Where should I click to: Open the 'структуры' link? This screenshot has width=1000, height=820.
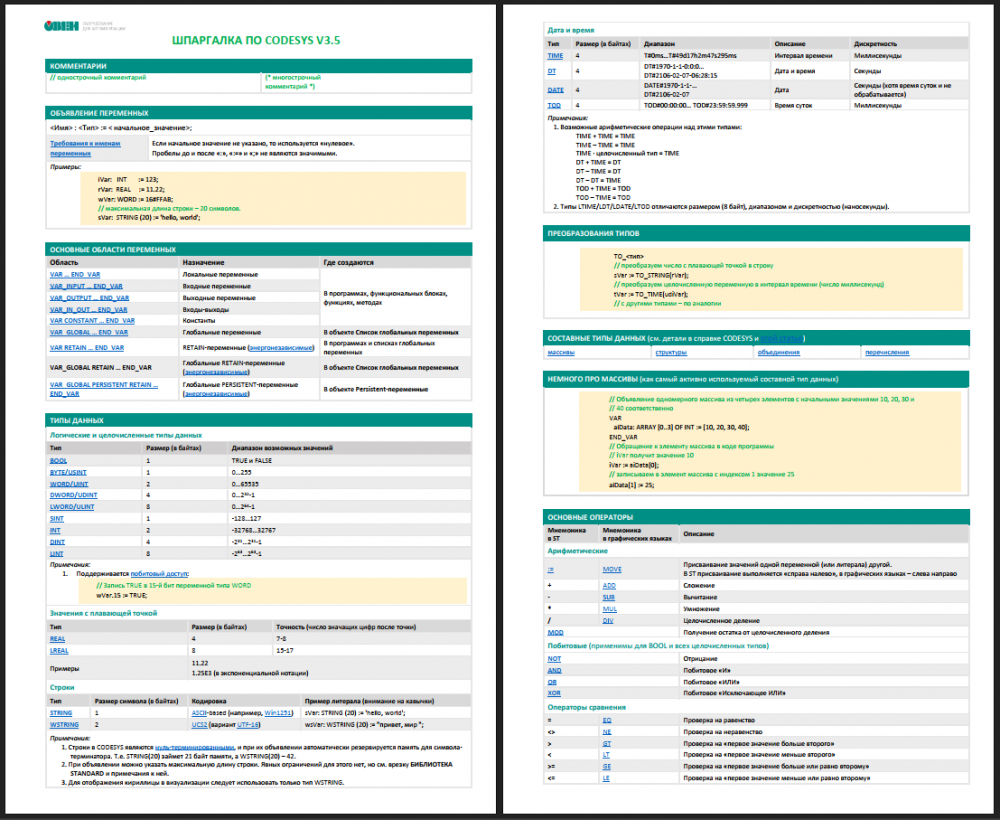pyautogui.click(x=672, y=352)
